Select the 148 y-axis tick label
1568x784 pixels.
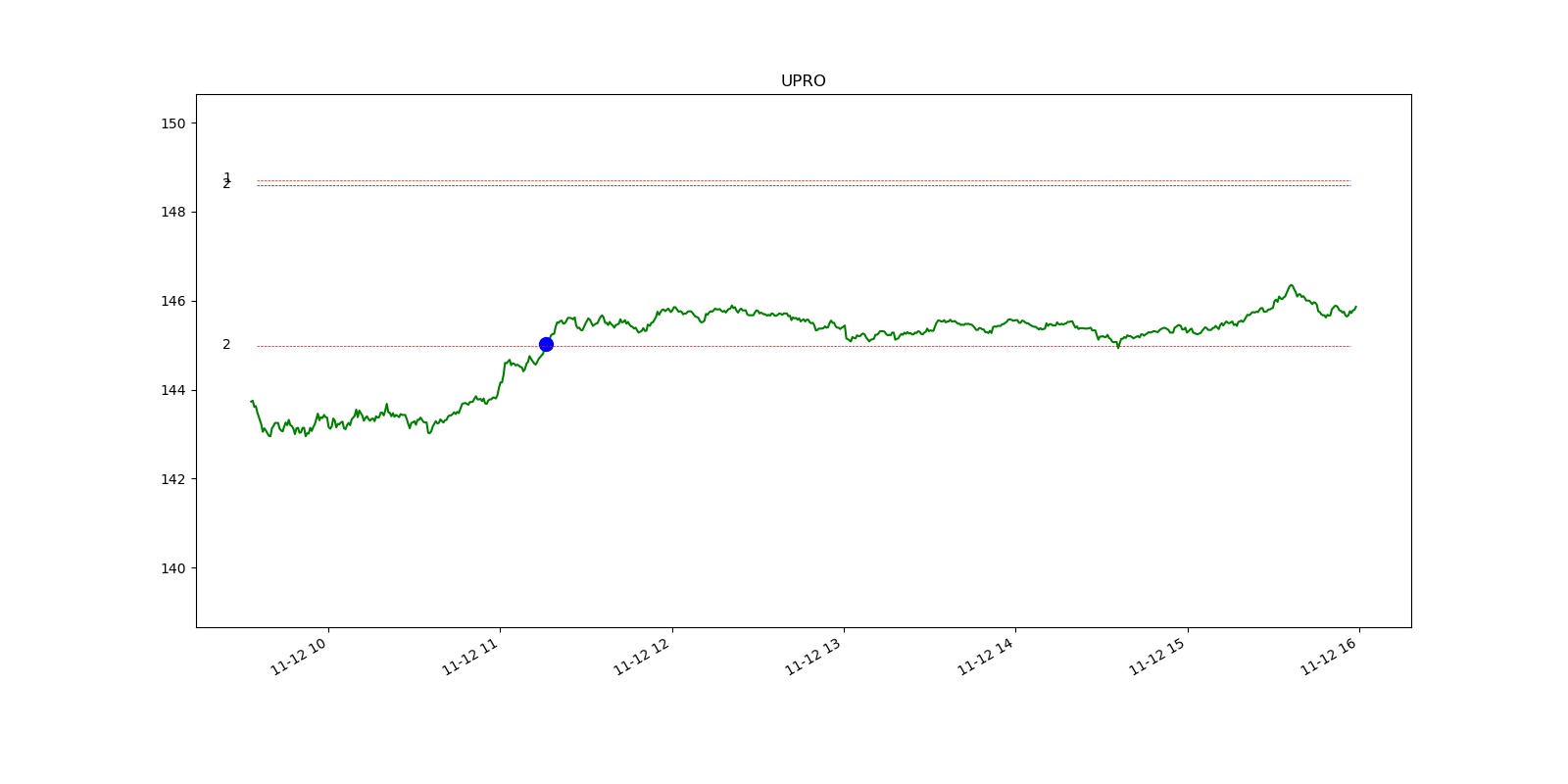tap(172, 212)
